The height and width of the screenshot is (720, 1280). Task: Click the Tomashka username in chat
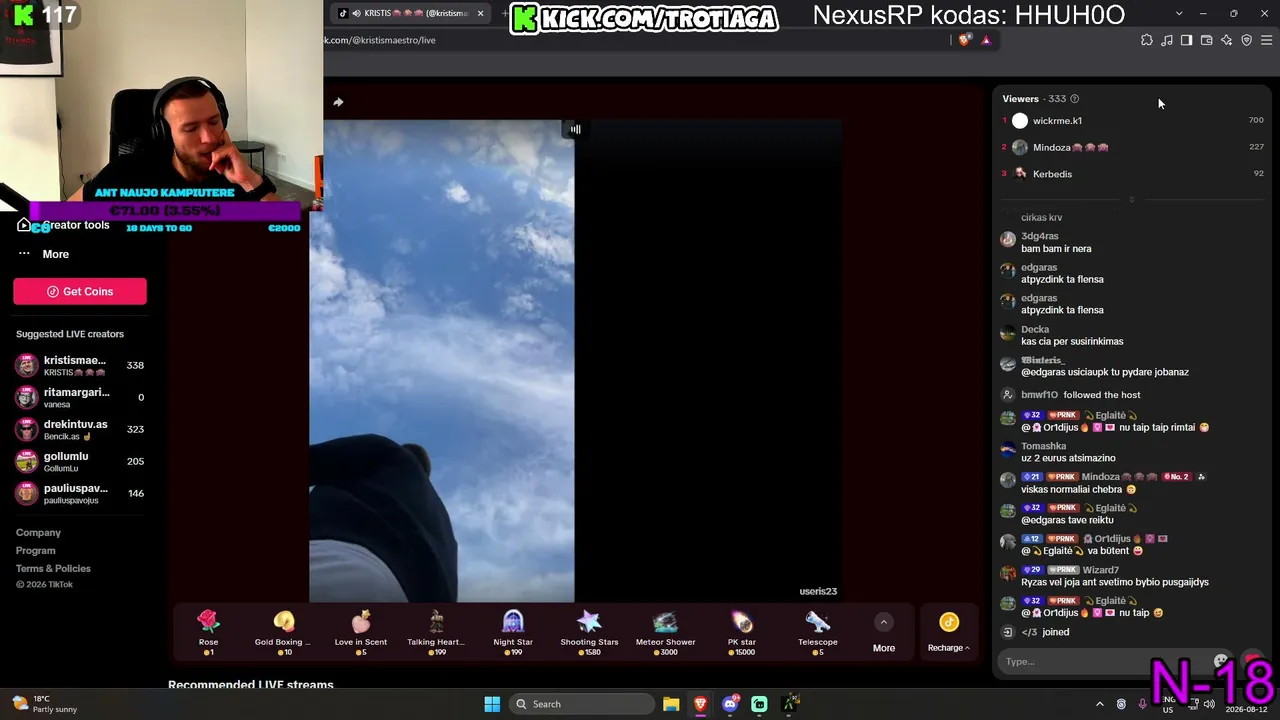click(x=1044, y=446)
